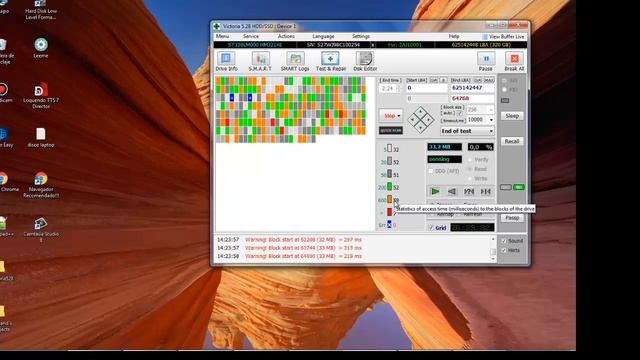Open the Leeme desktop icon
The height and width of the screenshot is (360, 640).
[41, 48]
